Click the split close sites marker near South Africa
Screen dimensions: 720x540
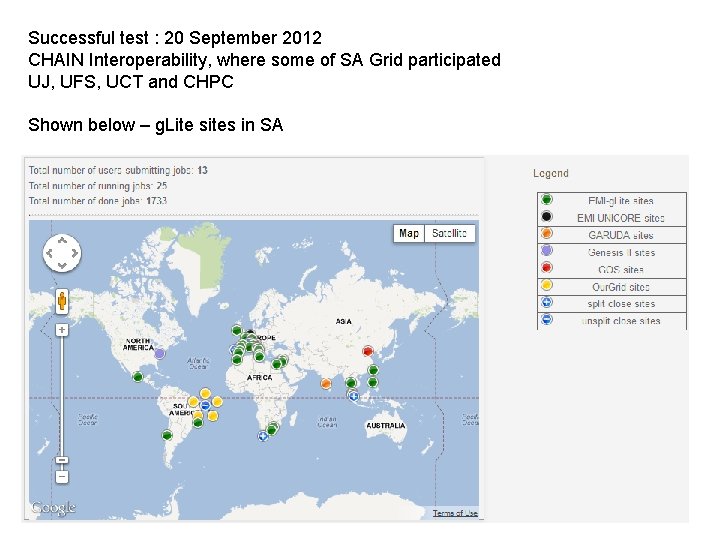[263, 436]
